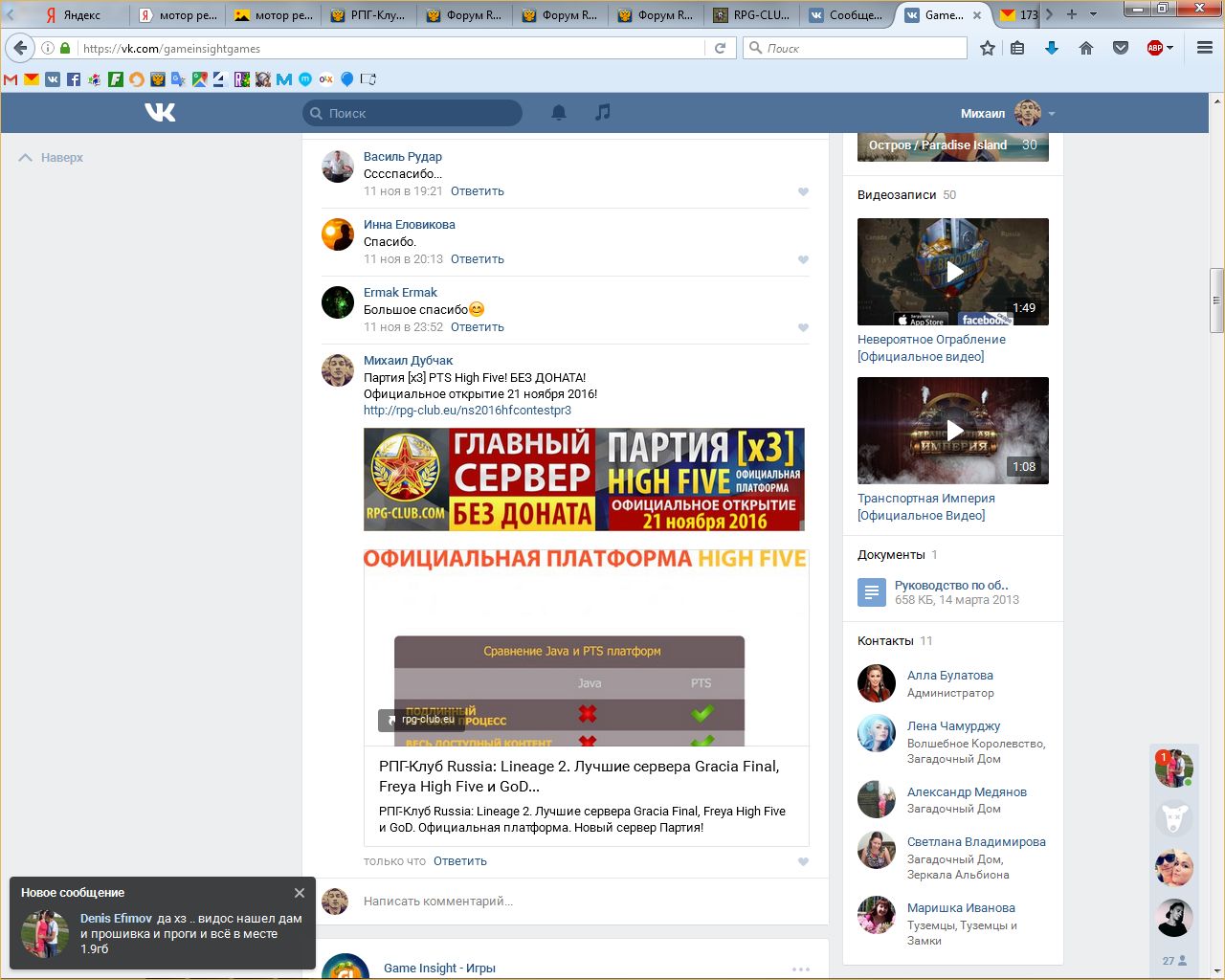Like Михаил Дубчак's comment with heart
Image resolution: width=1225 pixels, height=980 pixels.
(803, 861)
